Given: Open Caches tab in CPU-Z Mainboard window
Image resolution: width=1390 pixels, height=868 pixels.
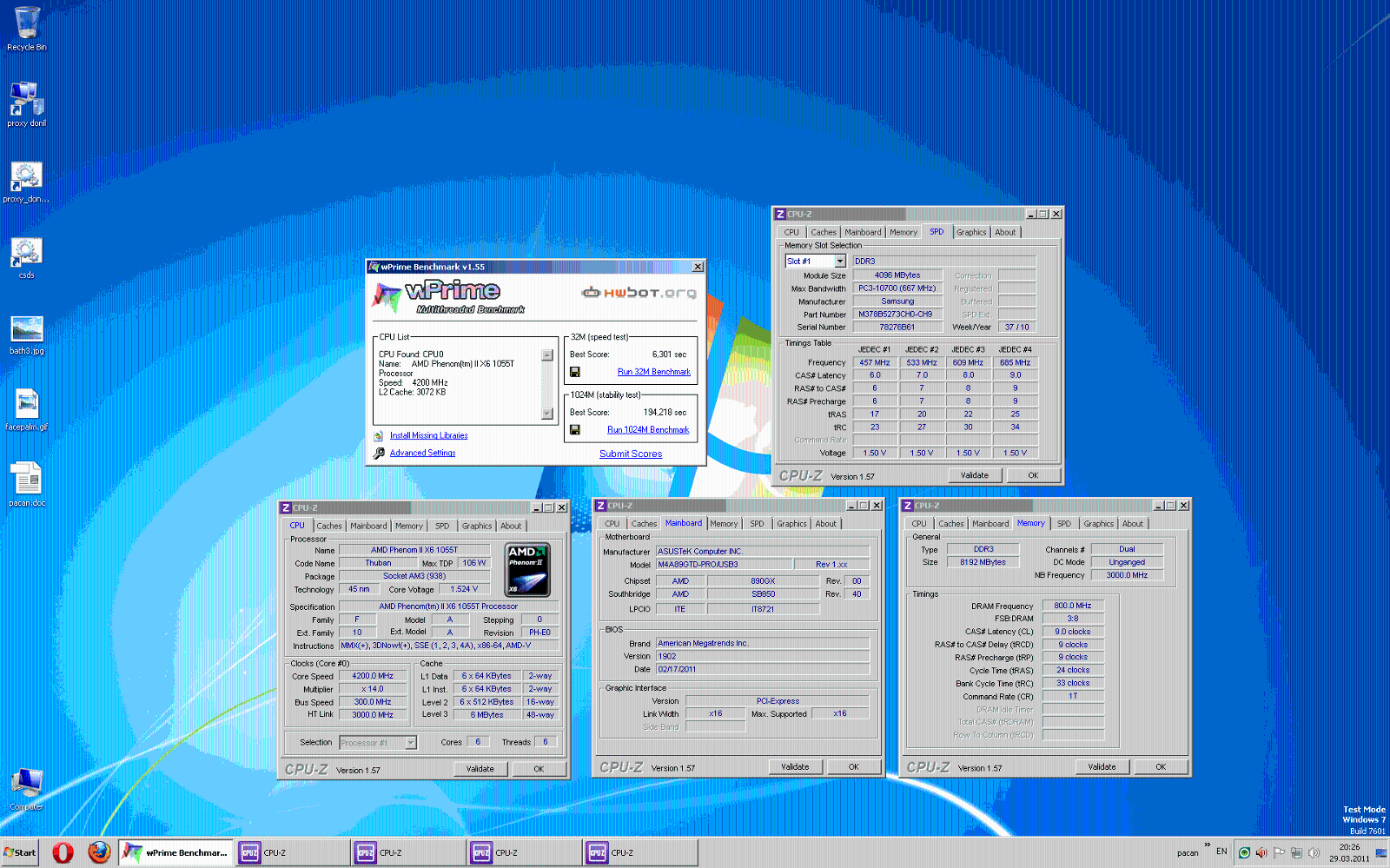Looking at the screenshot, I should pos(644,524).
